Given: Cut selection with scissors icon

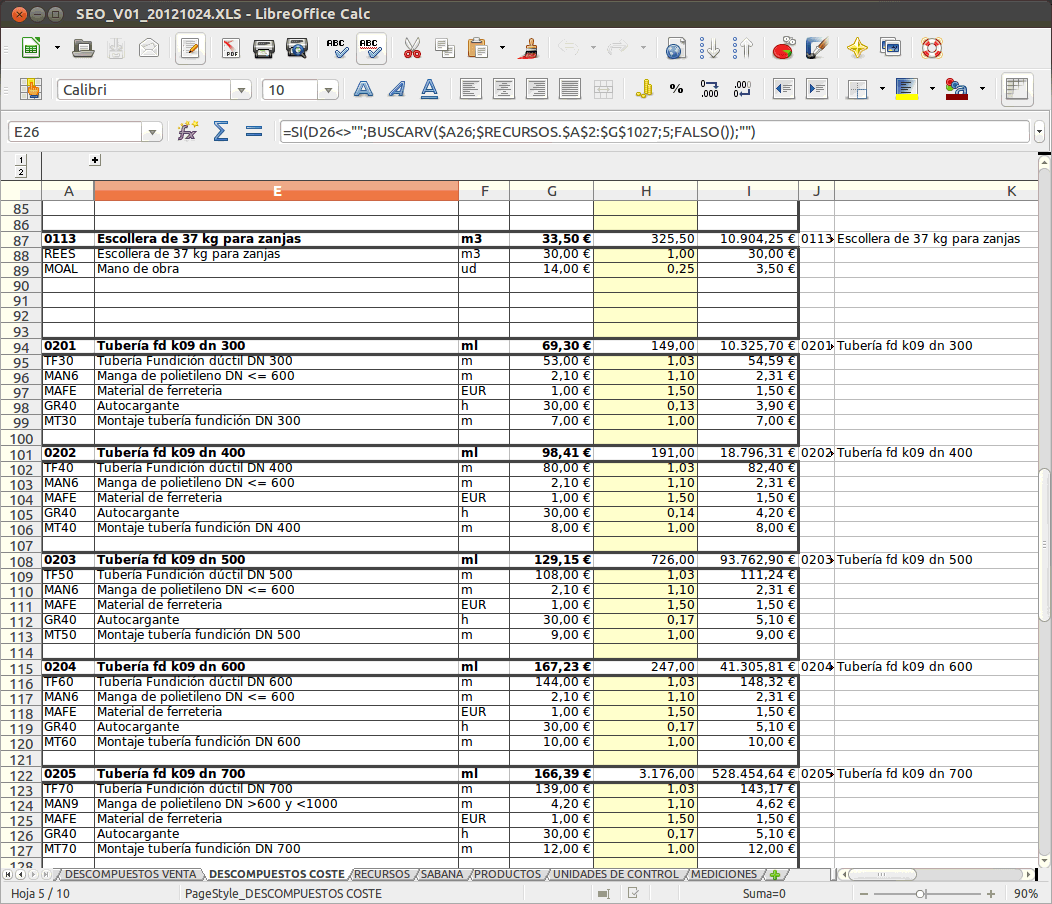Looking at the screenshot, I should point(412,48).
